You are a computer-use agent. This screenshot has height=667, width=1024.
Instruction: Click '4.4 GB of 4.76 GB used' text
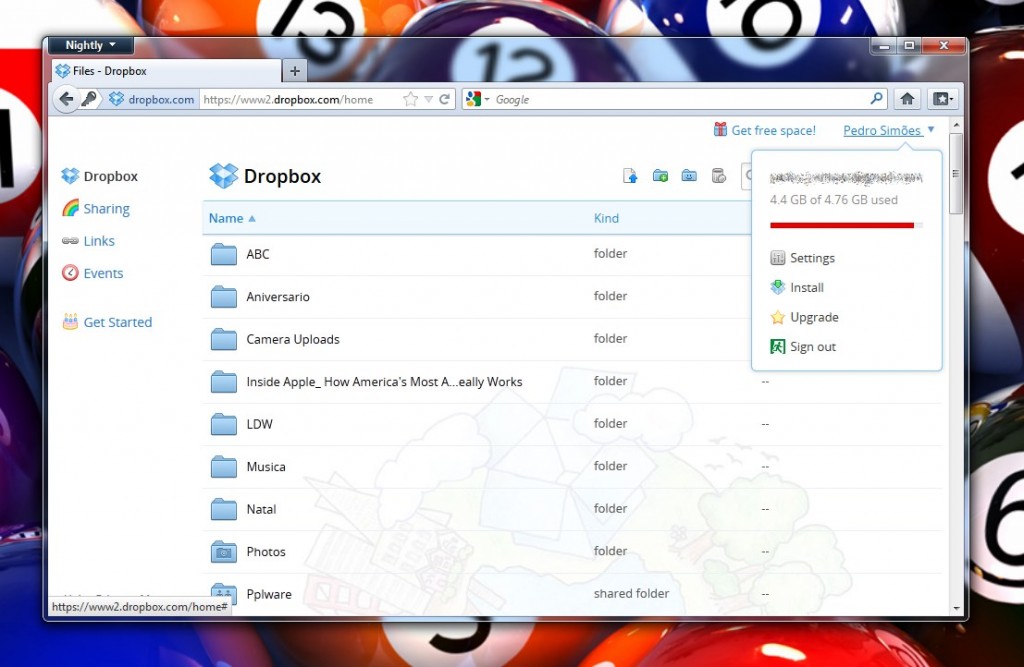point(833,200)
